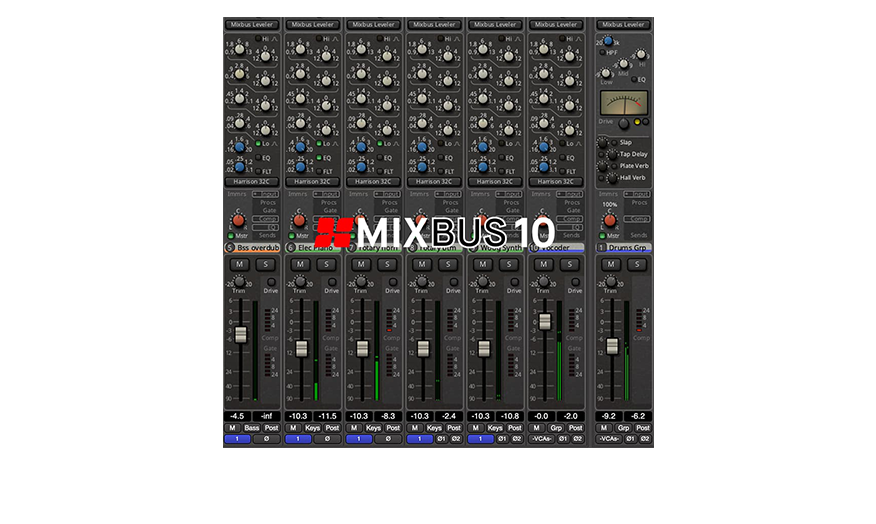Click the Hall Verb send knob on Drums Grp
This screenshot has height=524, width=876.
[x=612, y=178]
